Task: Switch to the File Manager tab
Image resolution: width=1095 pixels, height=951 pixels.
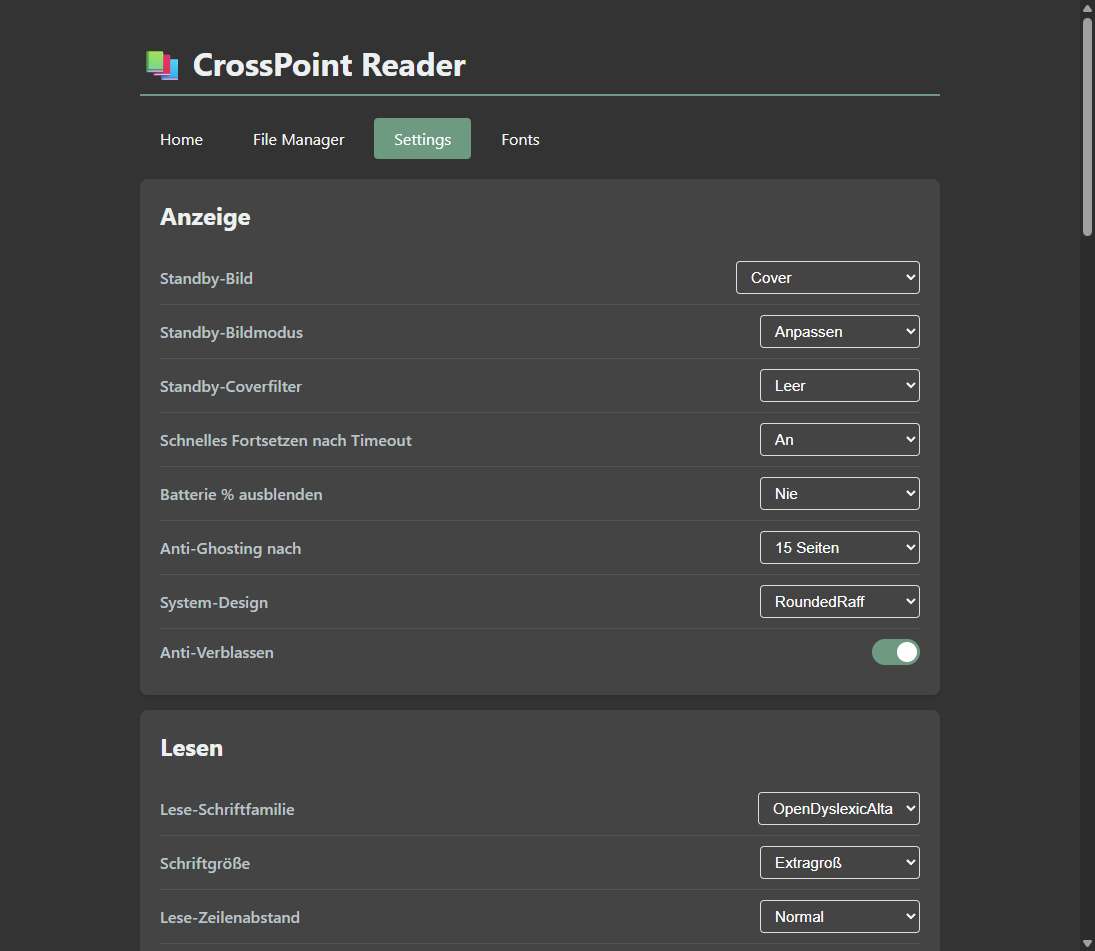Action: click(298, 139)
